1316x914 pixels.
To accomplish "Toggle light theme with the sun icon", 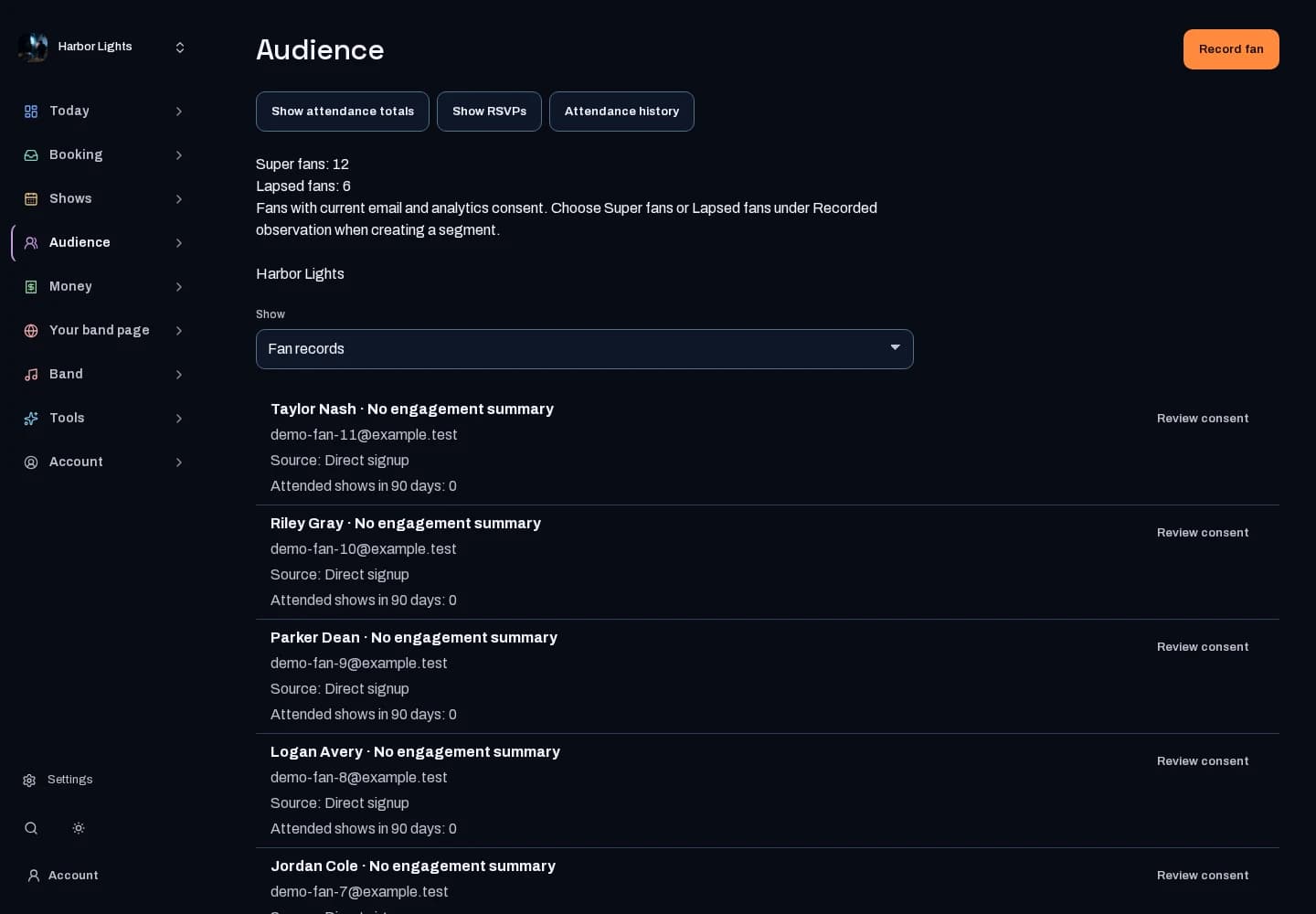I will coord(79,828).
